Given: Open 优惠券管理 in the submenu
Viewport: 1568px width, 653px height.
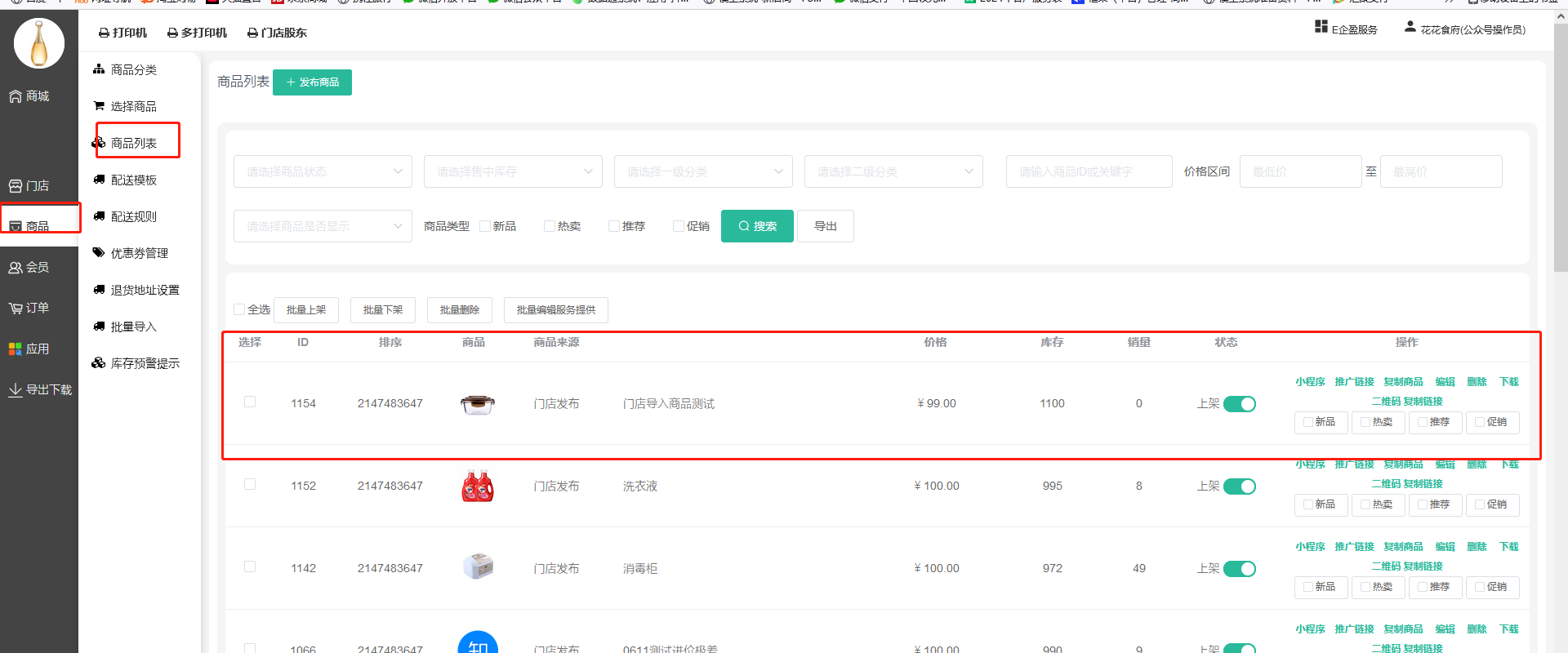Looking at the screenshot, I should click(x=139, y=253).
